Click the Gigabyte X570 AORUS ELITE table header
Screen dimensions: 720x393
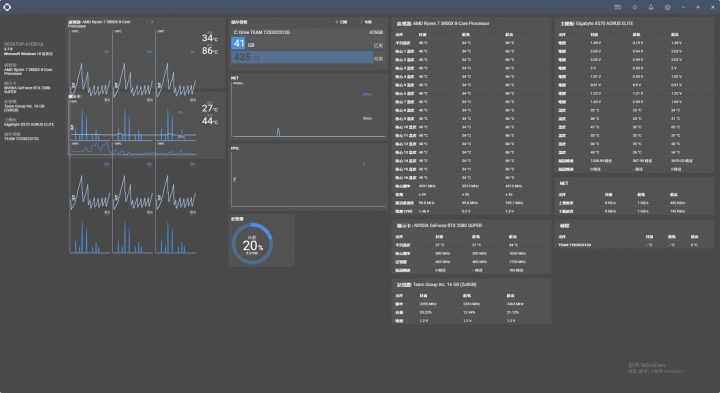coord(596,23)
